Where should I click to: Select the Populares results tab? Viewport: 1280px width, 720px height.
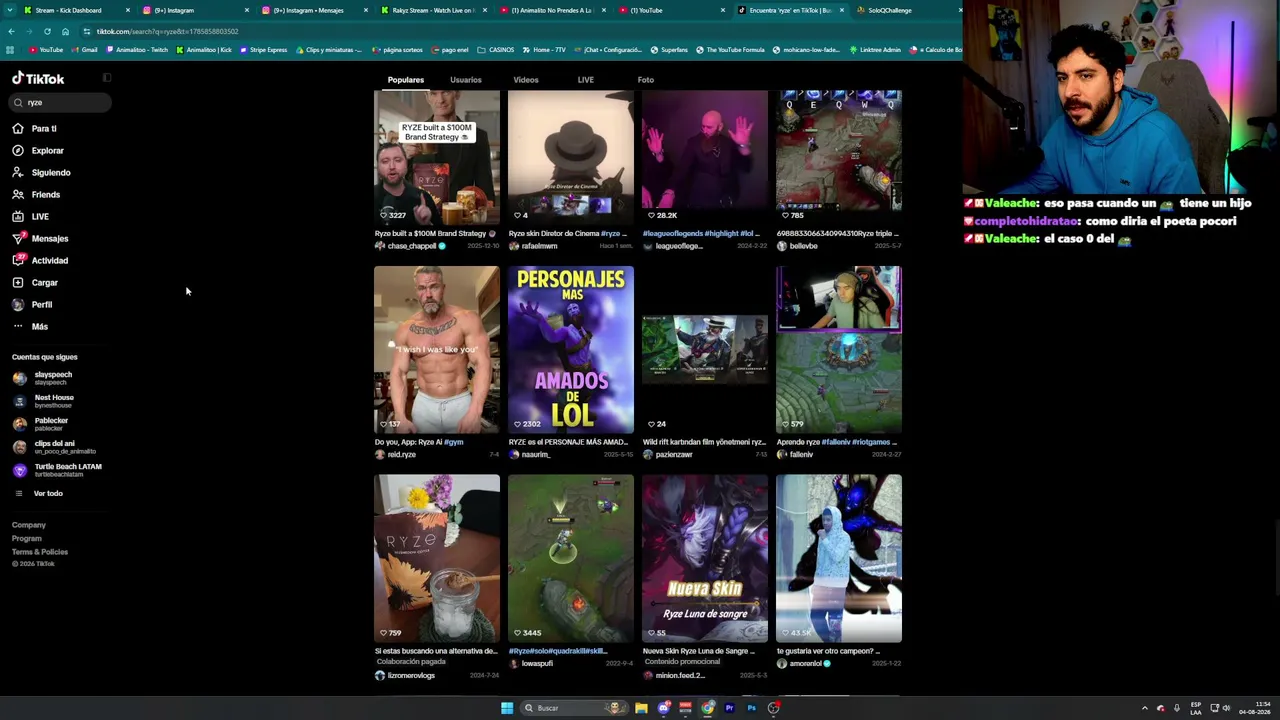[406, 80]
